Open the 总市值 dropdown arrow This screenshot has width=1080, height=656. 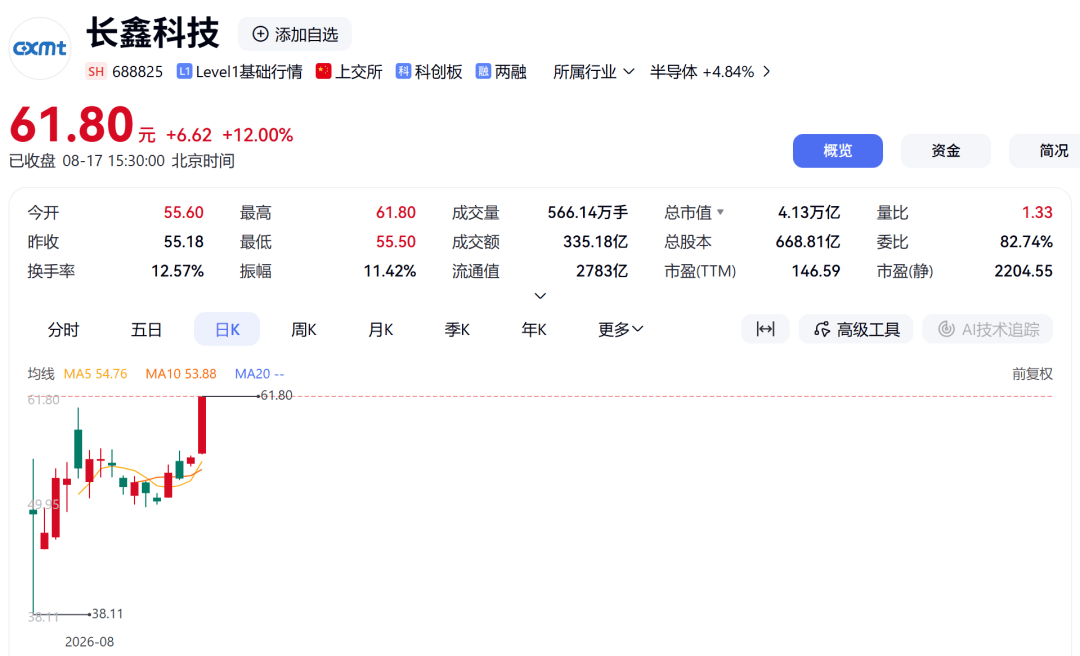tap(720, 212)
